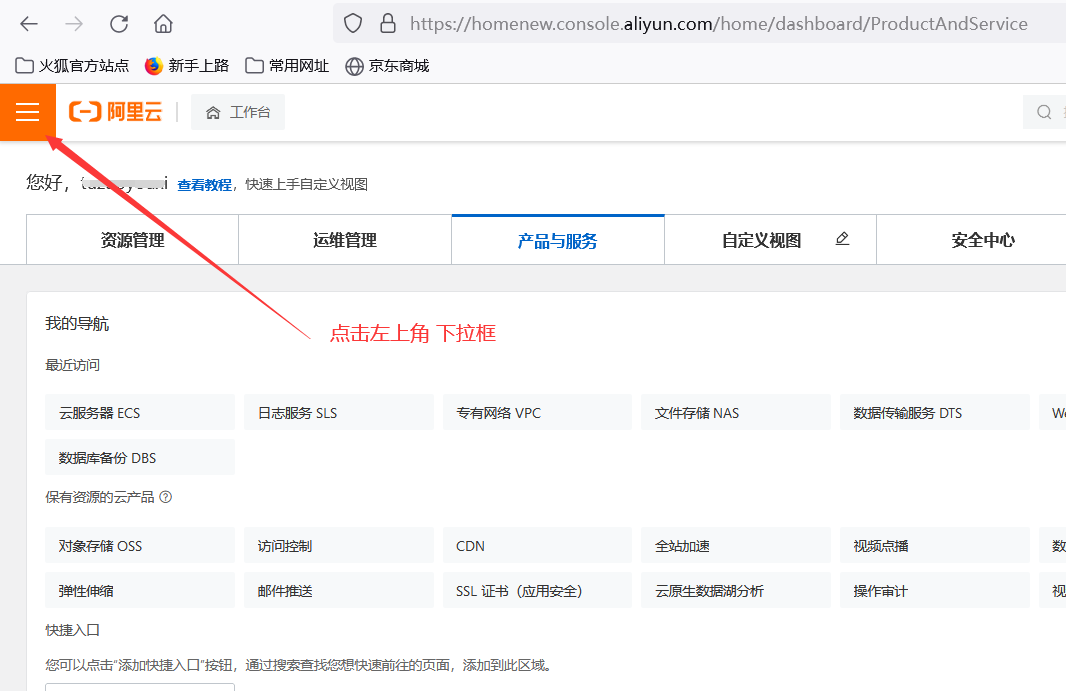Open the 新手上路 Firefox bookmark

187,66
